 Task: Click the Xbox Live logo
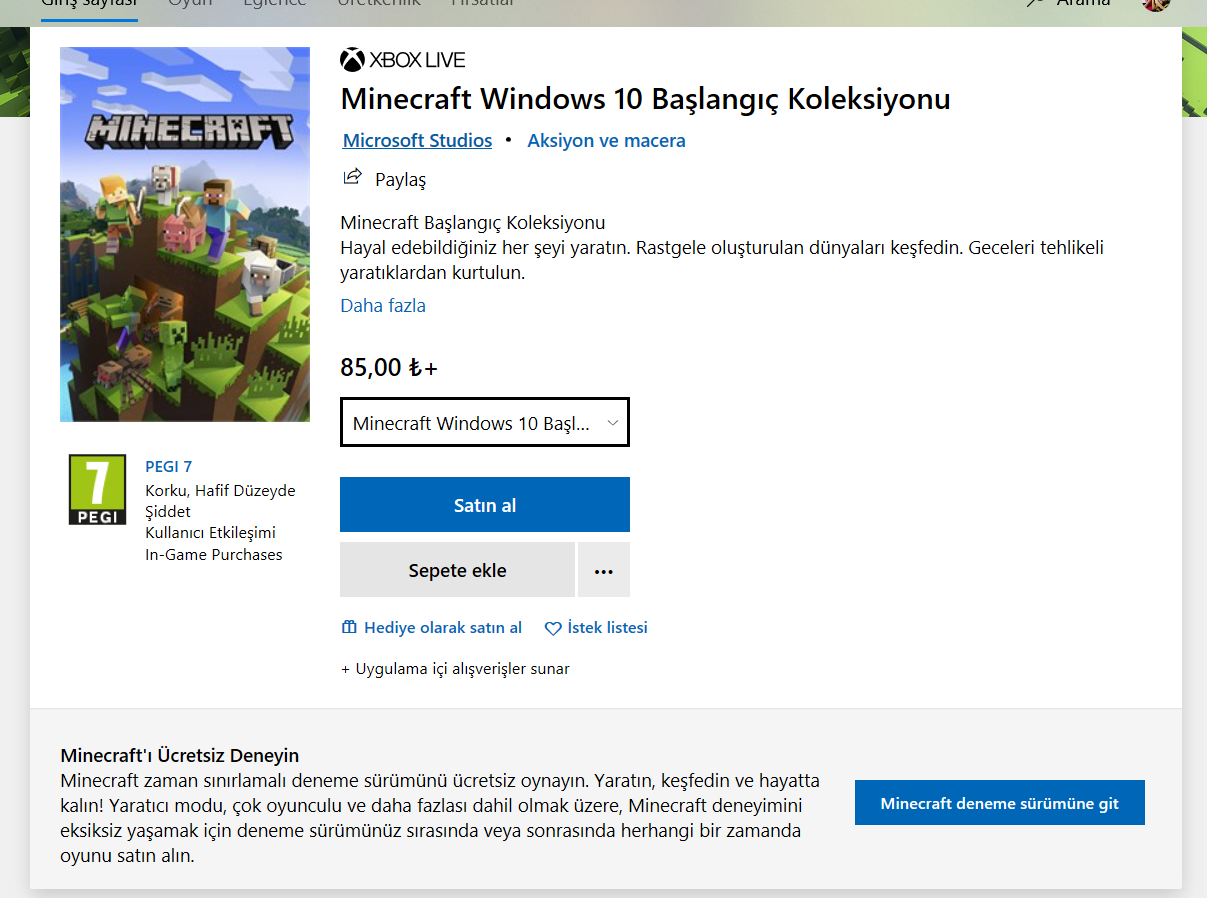pos(352,60)
